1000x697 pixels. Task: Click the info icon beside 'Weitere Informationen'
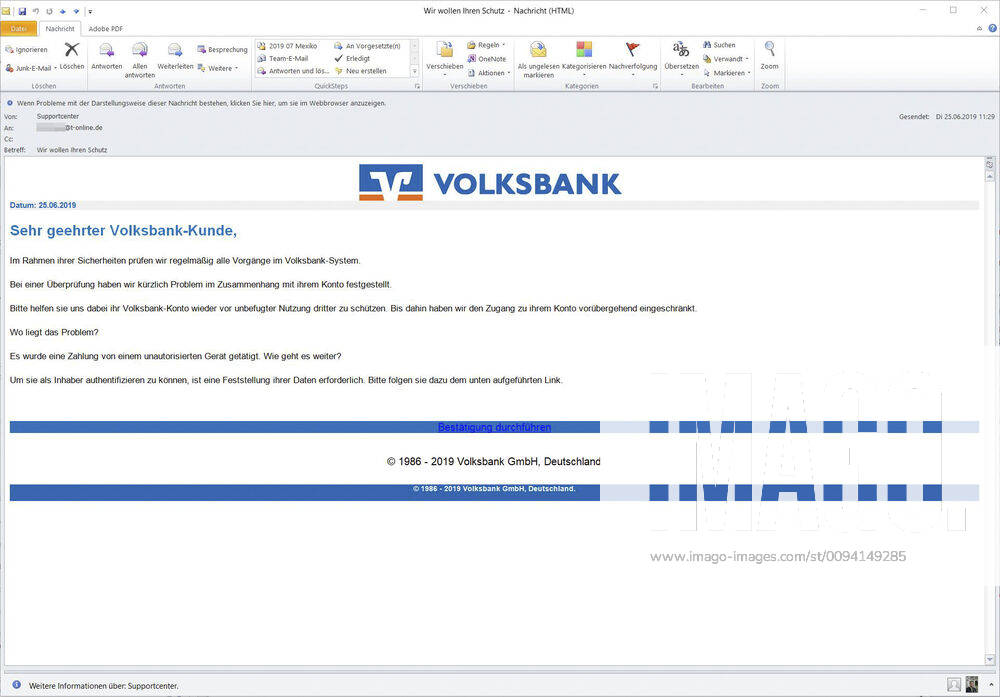coord(17,684)
